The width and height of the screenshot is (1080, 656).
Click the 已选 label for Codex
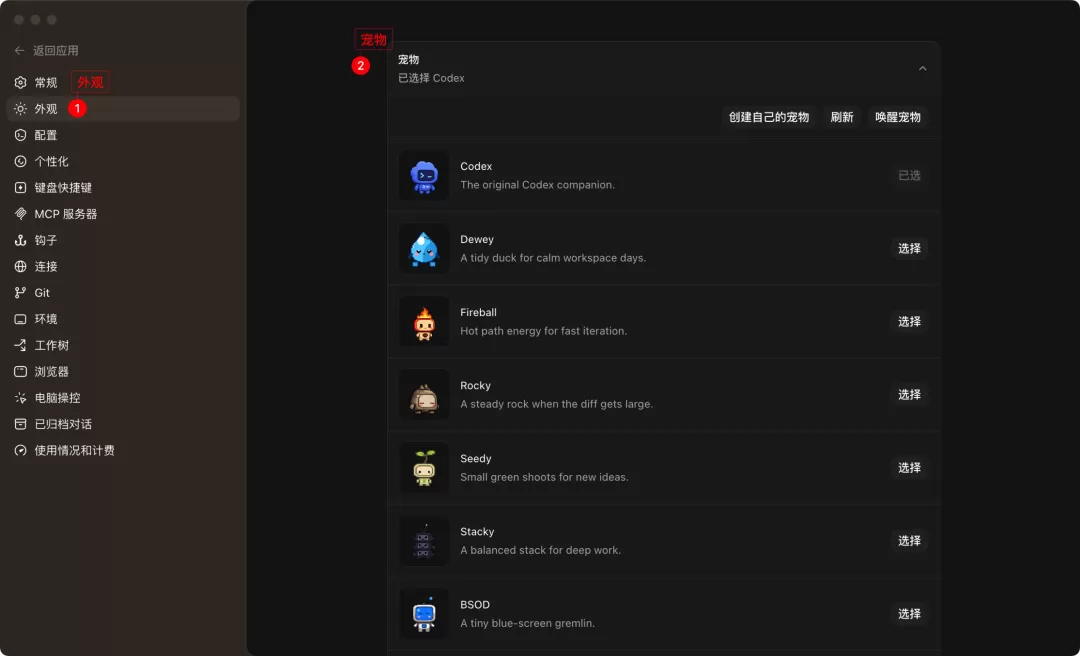(909, 175)
